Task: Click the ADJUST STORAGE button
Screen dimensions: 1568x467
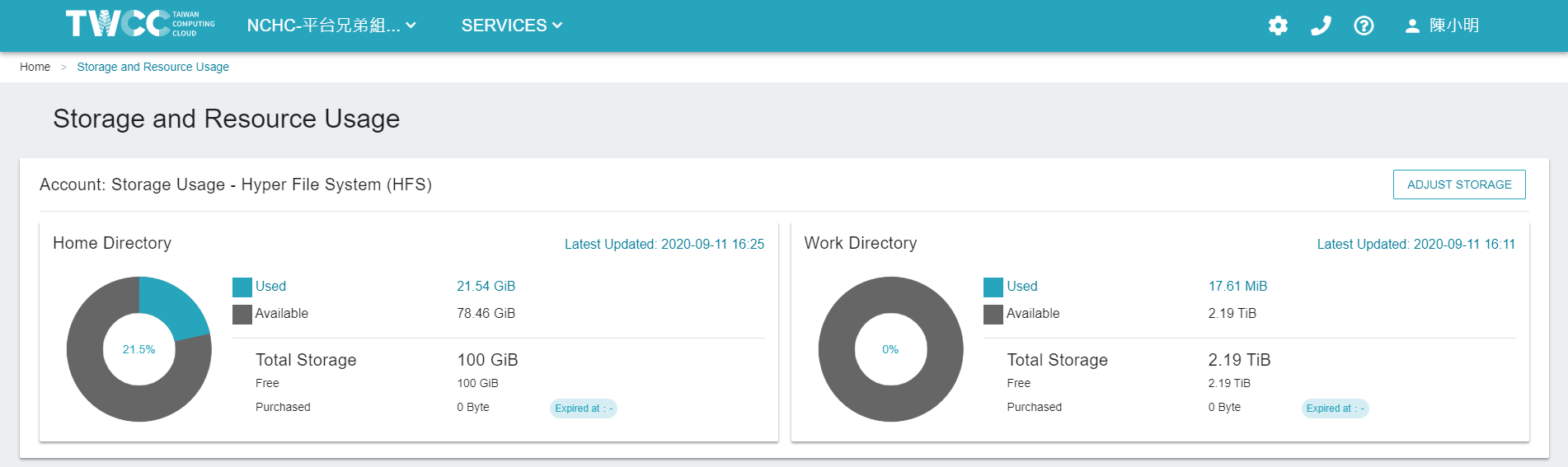Action: (x=1459, y=184)
